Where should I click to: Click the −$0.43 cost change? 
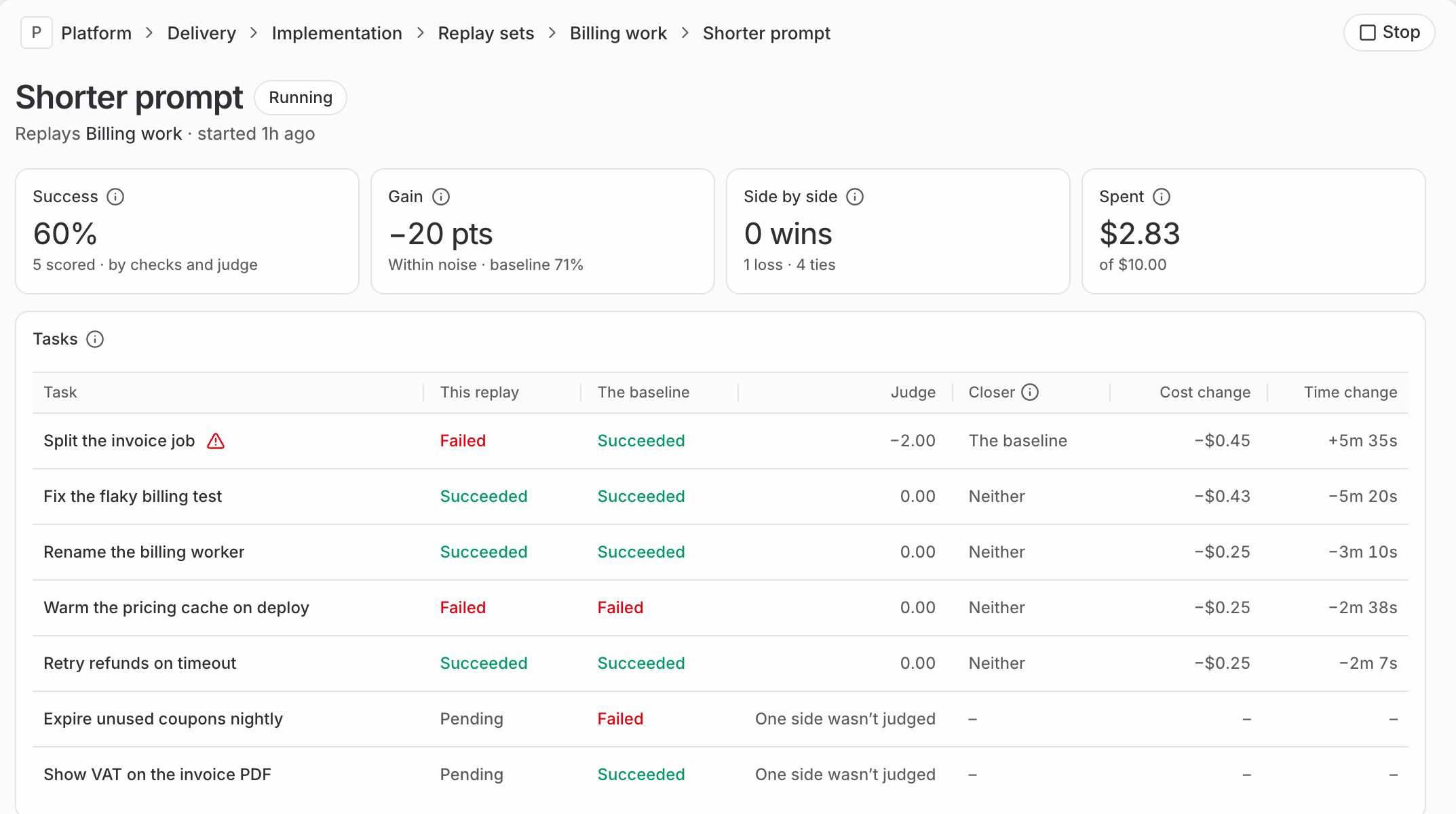(x=1222, y=497)
